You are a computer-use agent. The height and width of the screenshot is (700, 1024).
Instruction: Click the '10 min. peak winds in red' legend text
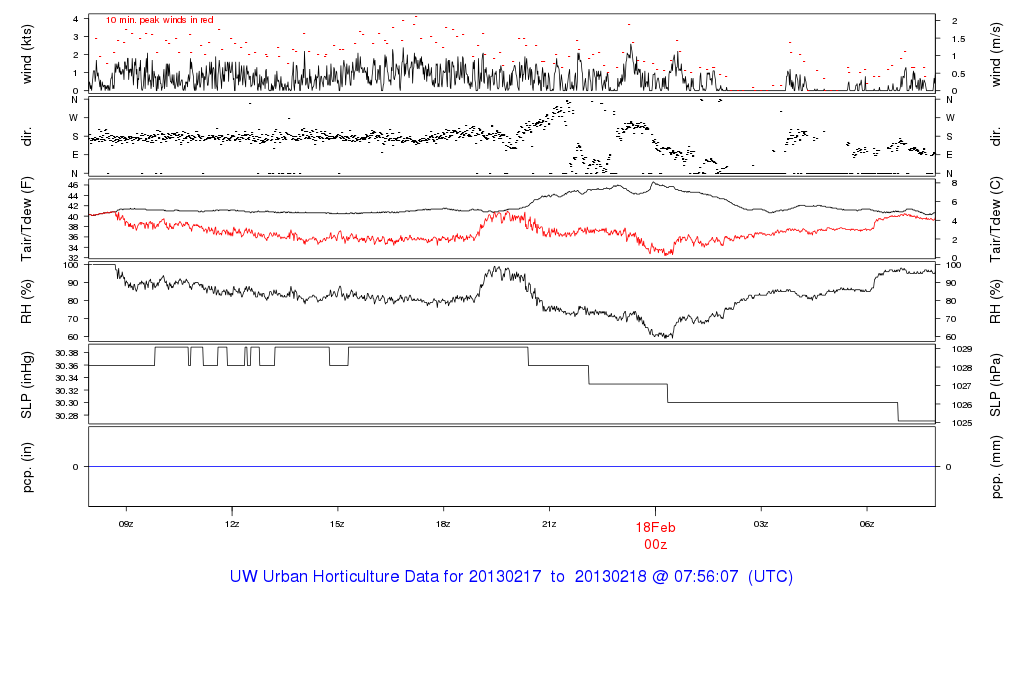(x=160, y=20)
